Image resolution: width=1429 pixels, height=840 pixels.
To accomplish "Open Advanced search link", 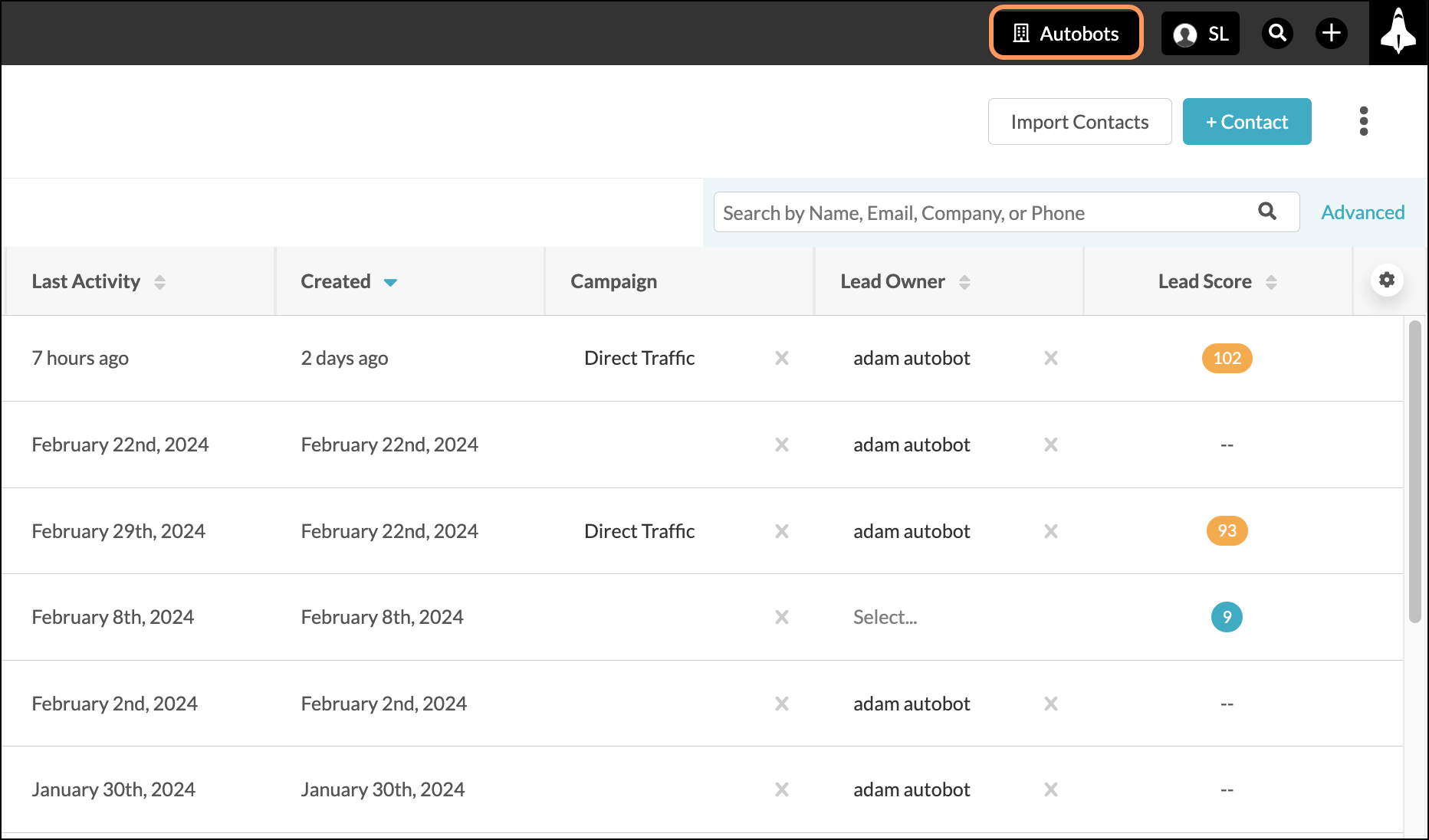I will pos(1362,212).
